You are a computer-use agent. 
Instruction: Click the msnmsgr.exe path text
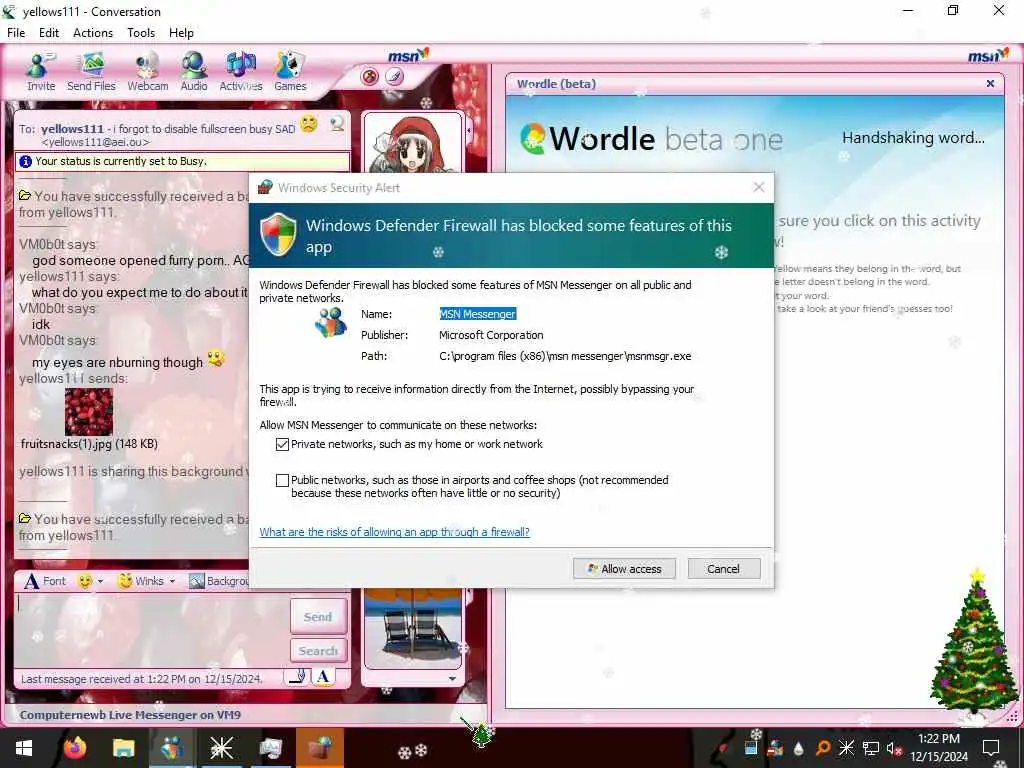click(566, 357)
